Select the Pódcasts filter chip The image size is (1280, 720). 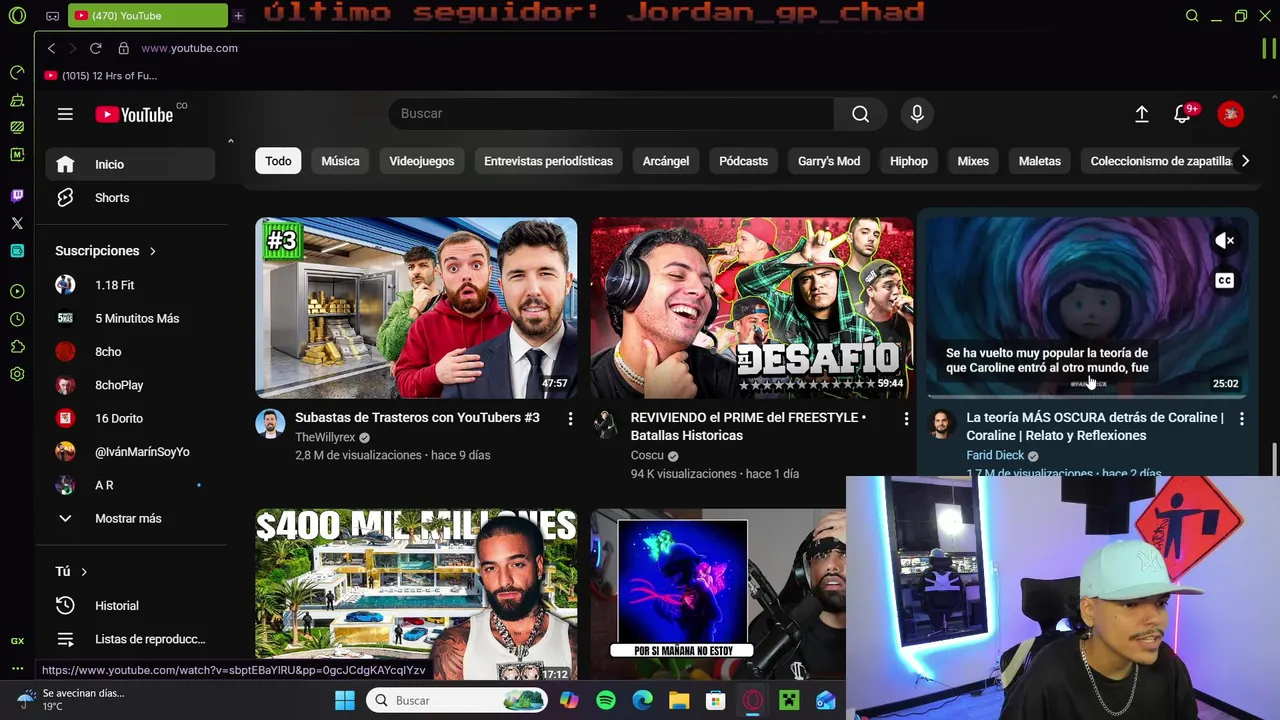tap(744, 161)
